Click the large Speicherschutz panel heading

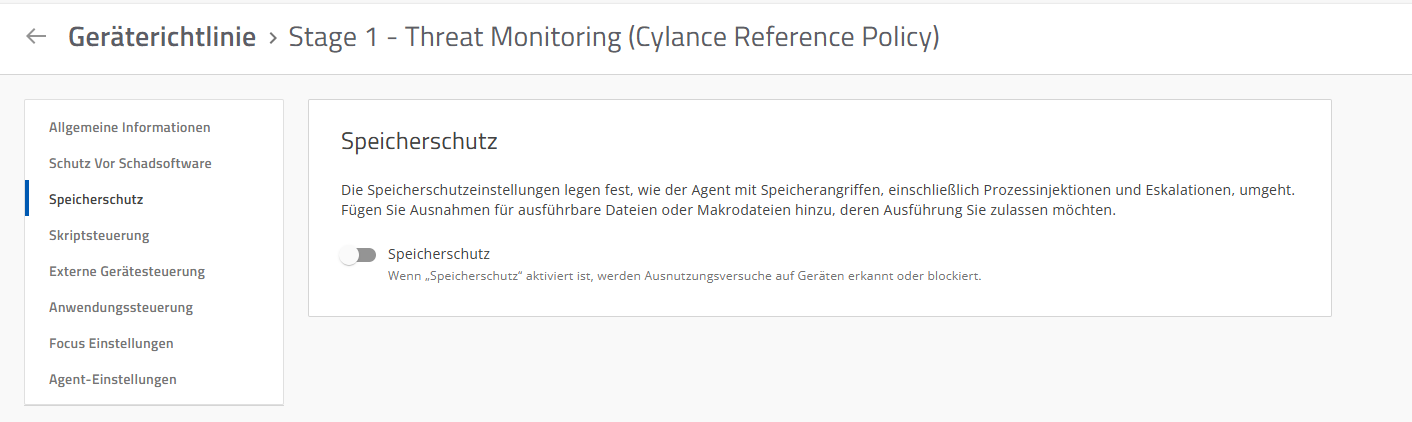point(419,142)
